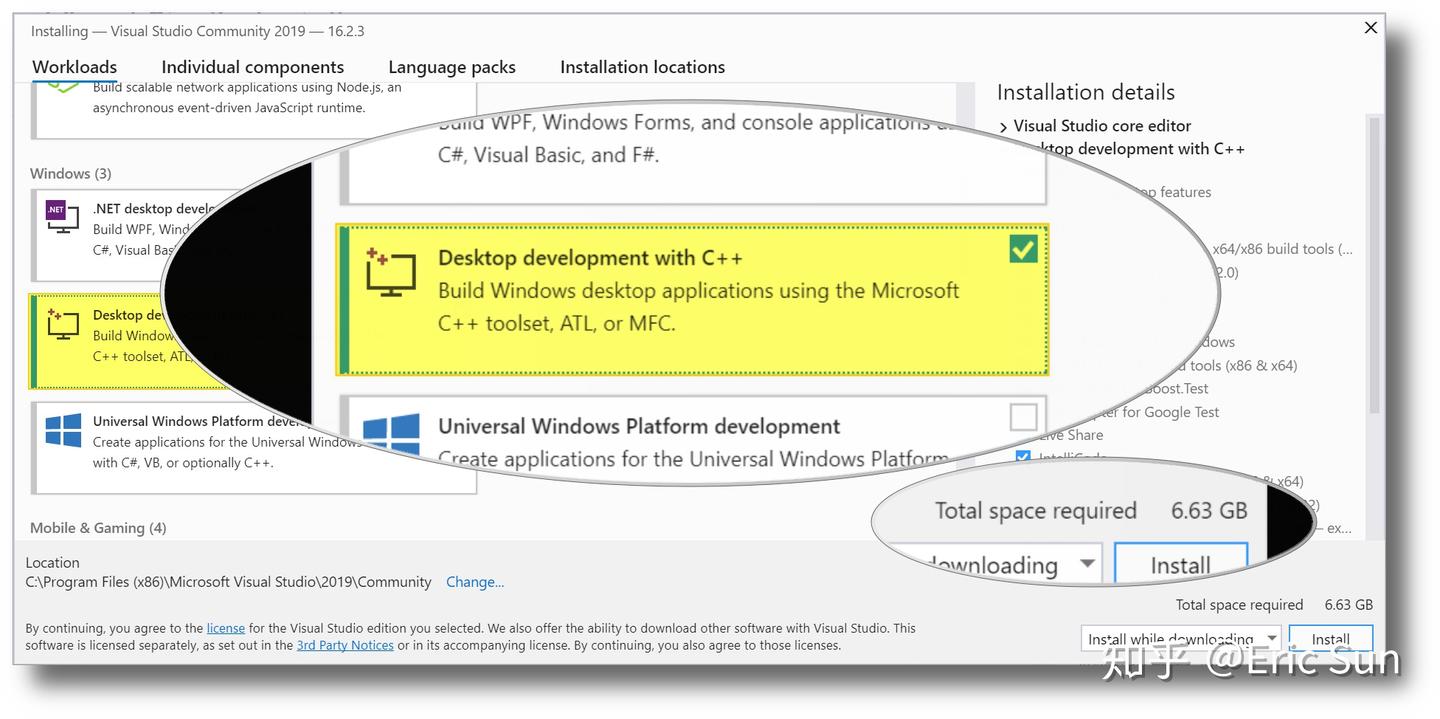Open the license link
This screenshot has height=719, width=1440.
click(225, 628)
